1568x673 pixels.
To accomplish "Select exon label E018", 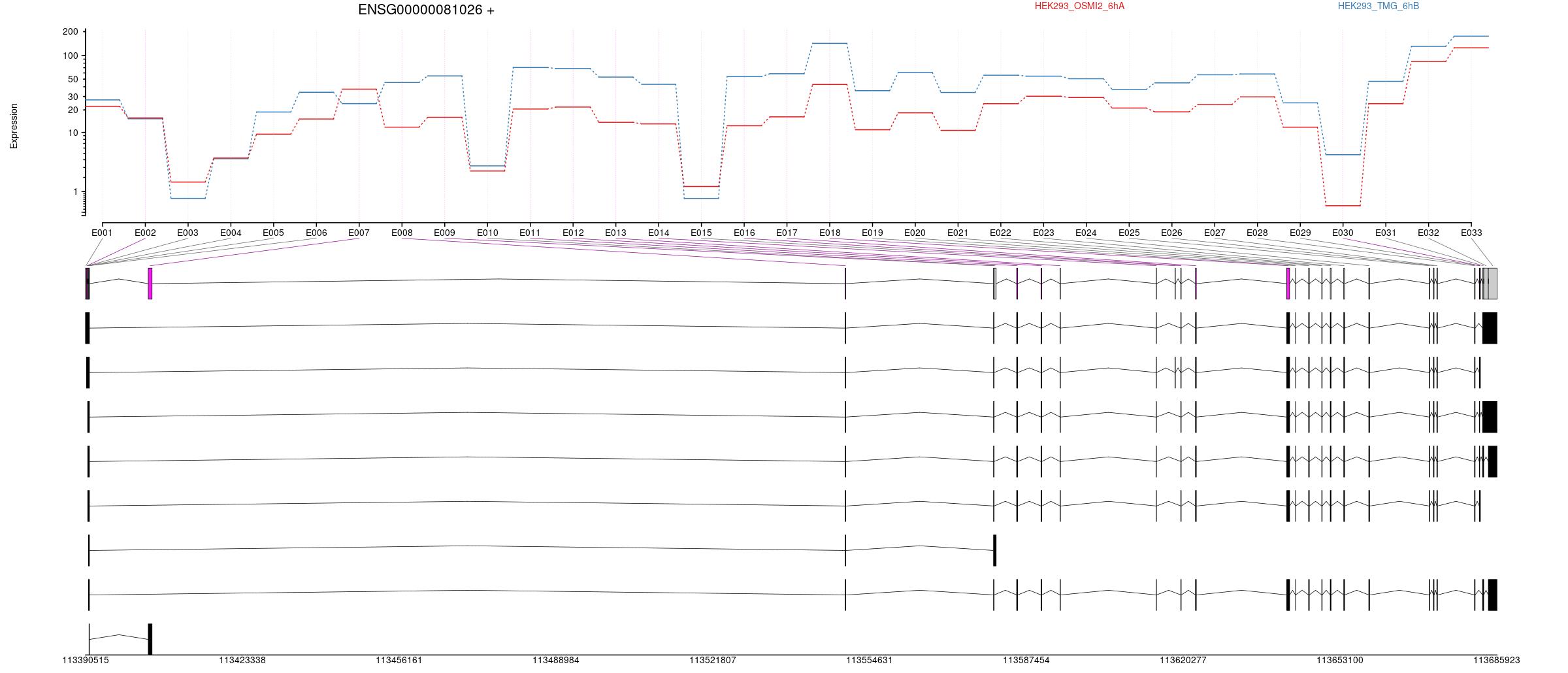I will coord(830,233).
